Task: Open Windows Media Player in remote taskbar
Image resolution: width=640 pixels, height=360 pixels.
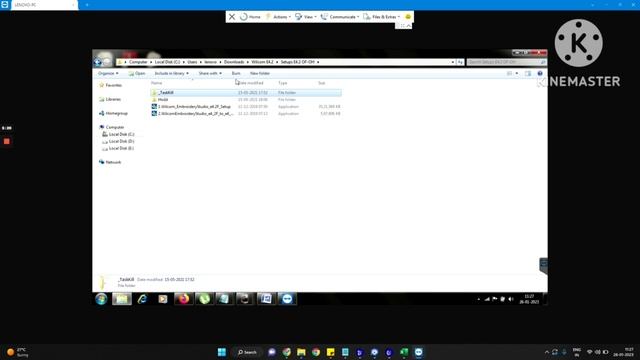Action: pyautogui.click(x=162, y=299)
